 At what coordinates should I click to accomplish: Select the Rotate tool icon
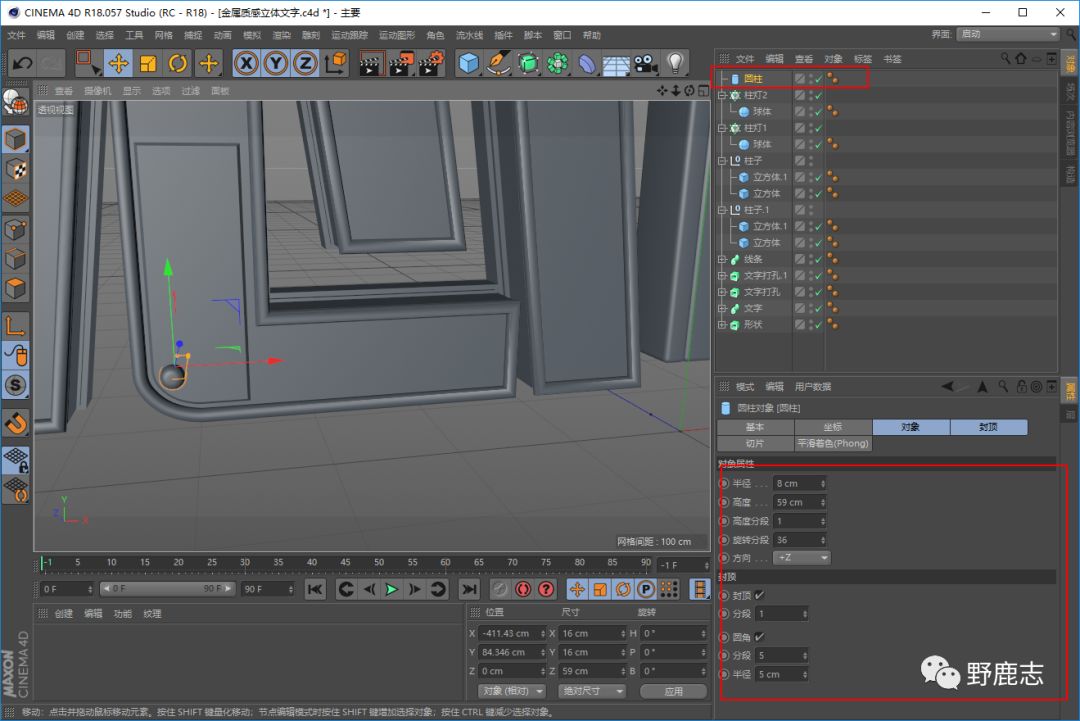pos(178,64)
